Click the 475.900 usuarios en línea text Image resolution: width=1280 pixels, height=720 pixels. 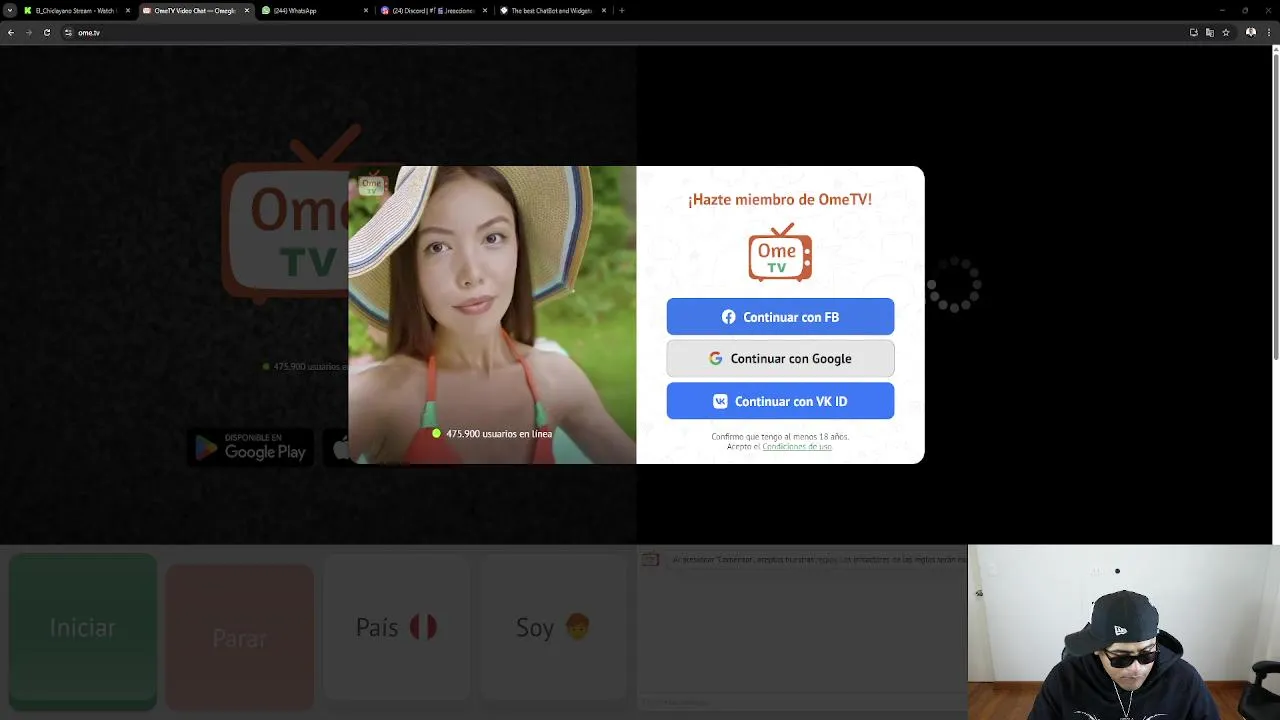(499, 434)
